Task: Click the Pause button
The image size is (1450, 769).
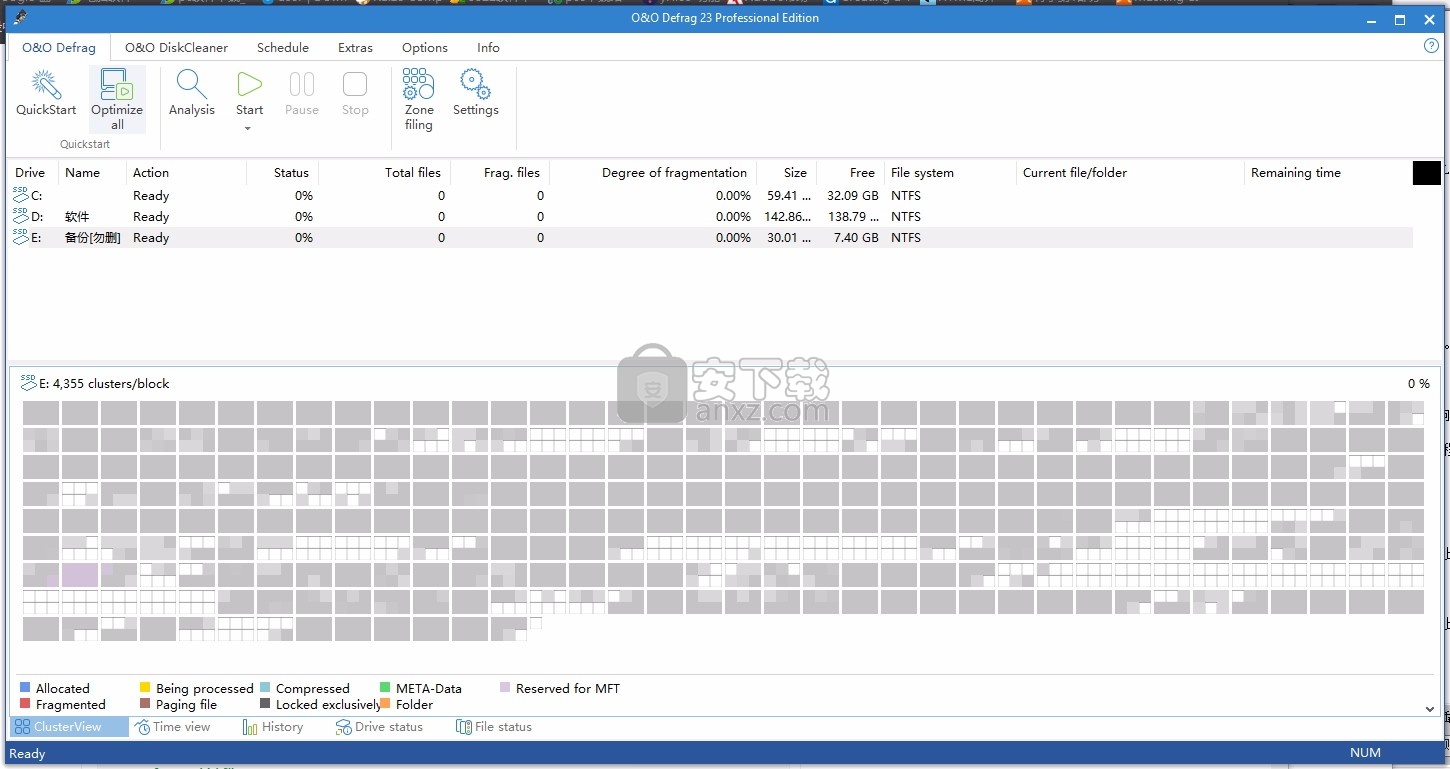Action: coord(302,94)
